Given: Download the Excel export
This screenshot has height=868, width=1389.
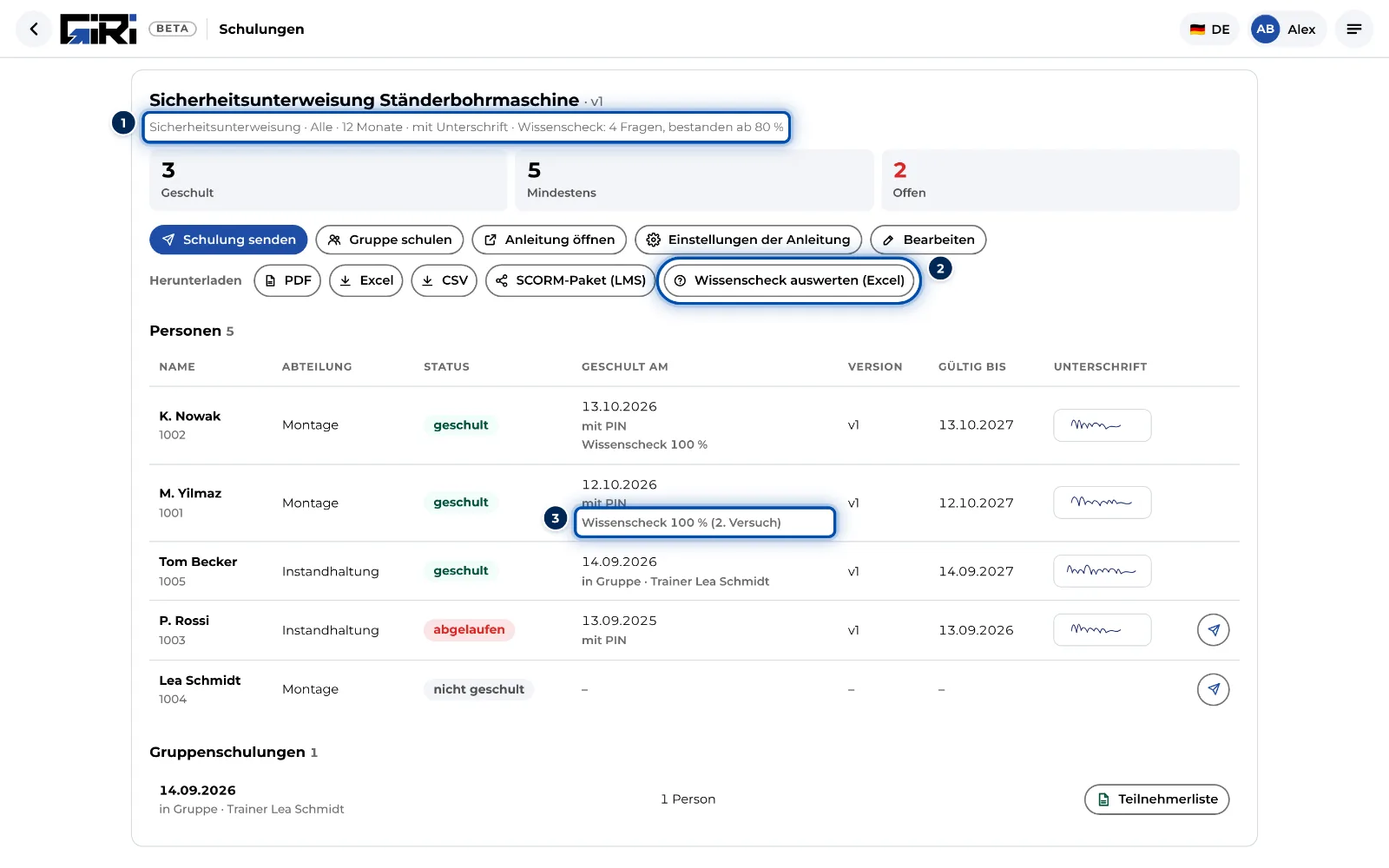Looking at the screenshot, I should [x=365, y=280].
